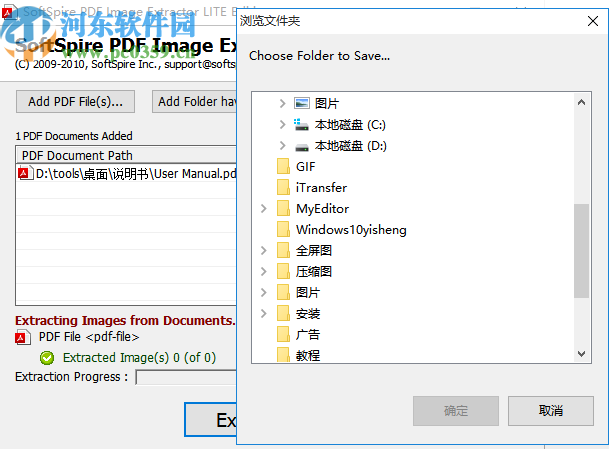Viewport: 609px width, 449px height.
Task: Click 确定 to confirm folder
Action: pyautogui.click(x=456, y=411)
